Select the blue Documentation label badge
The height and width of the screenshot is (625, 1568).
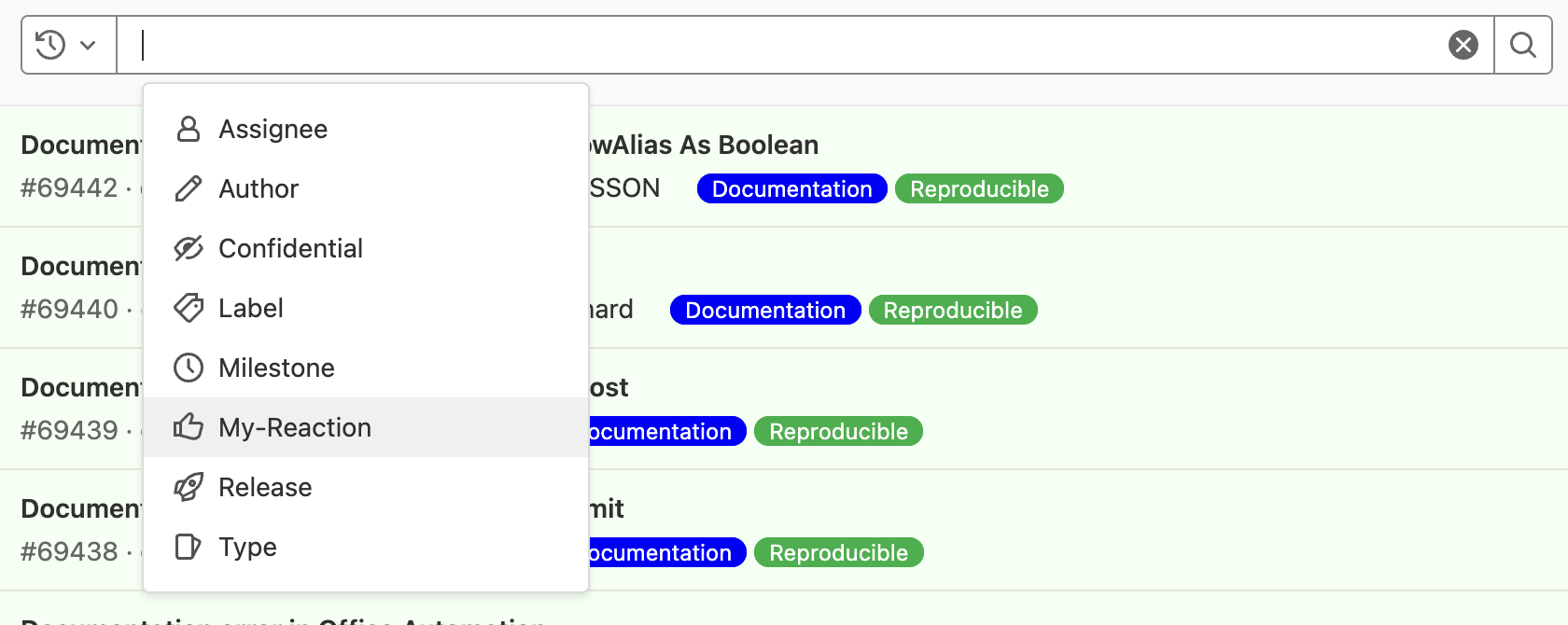click(791, 188)
